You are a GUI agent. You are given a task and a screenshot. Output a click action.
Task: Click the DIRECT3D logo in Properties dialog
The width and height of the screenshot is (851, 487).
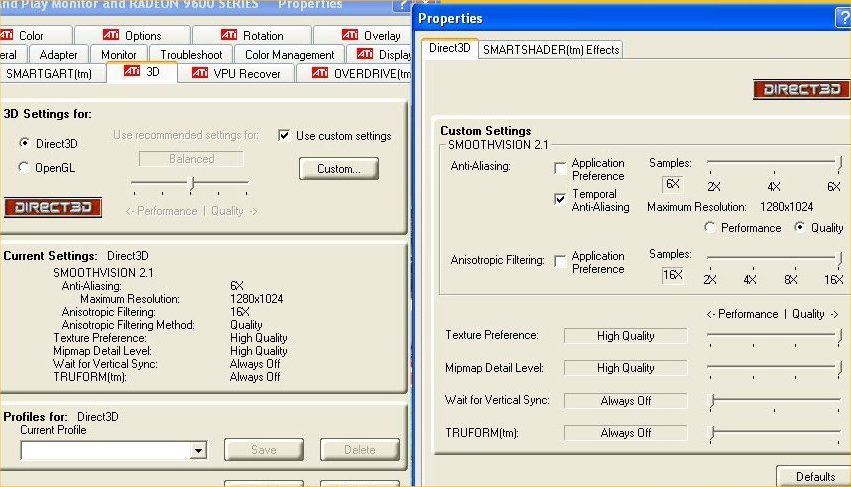802,89
